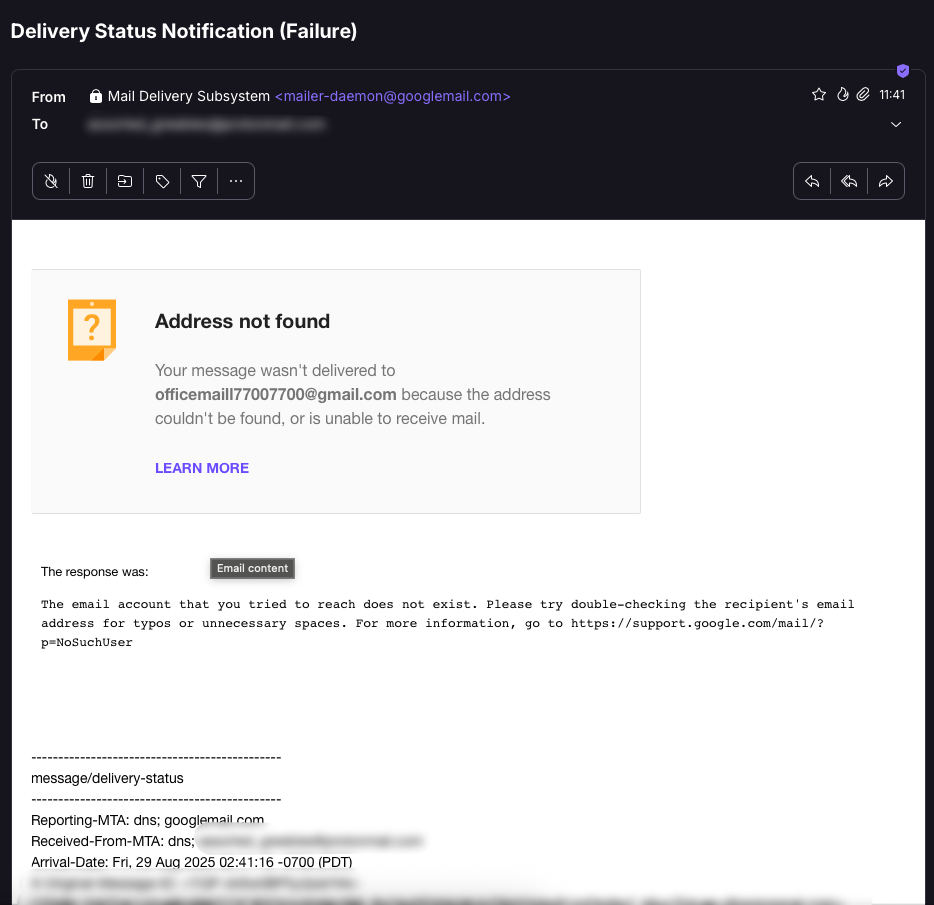Star this message
This screenshot has height=905, width=934.
819,95
